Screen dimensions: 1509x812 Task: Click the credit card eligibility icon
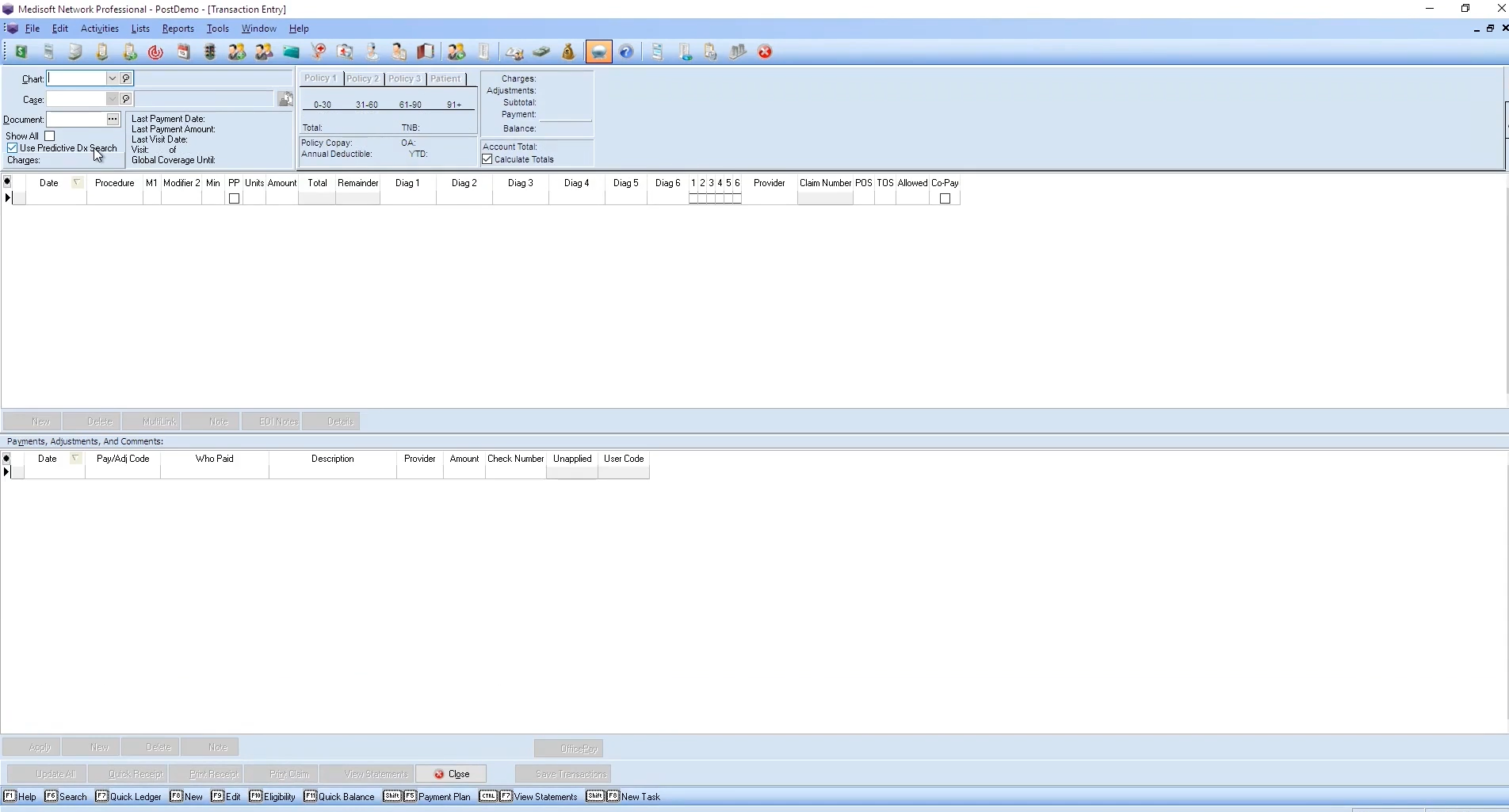point(292,51)
